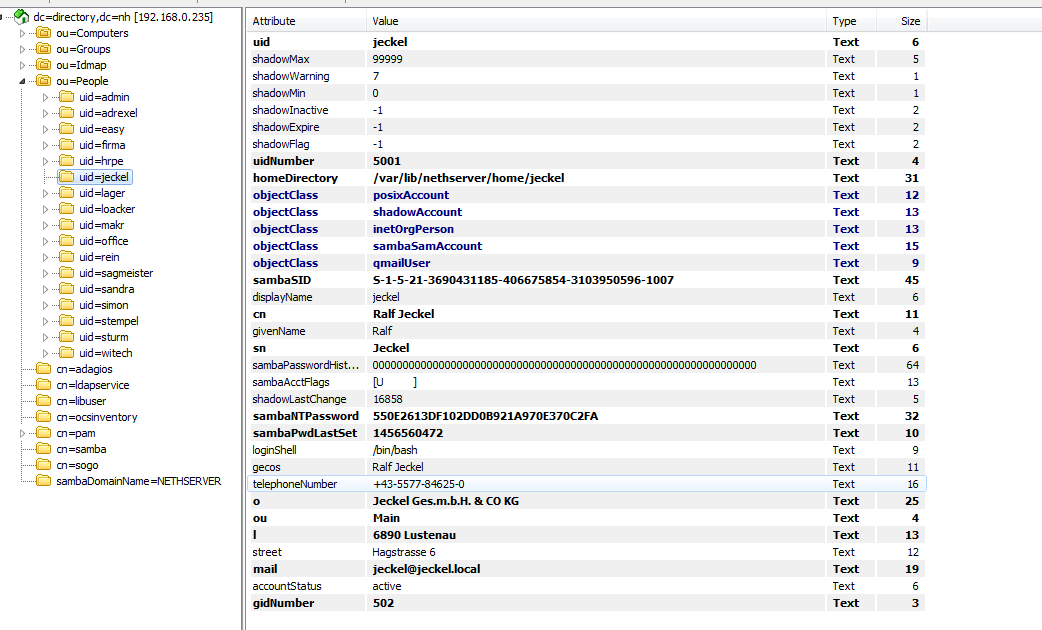Click the mail value jeckel@jeckel.local

click(x=426, y=569)
